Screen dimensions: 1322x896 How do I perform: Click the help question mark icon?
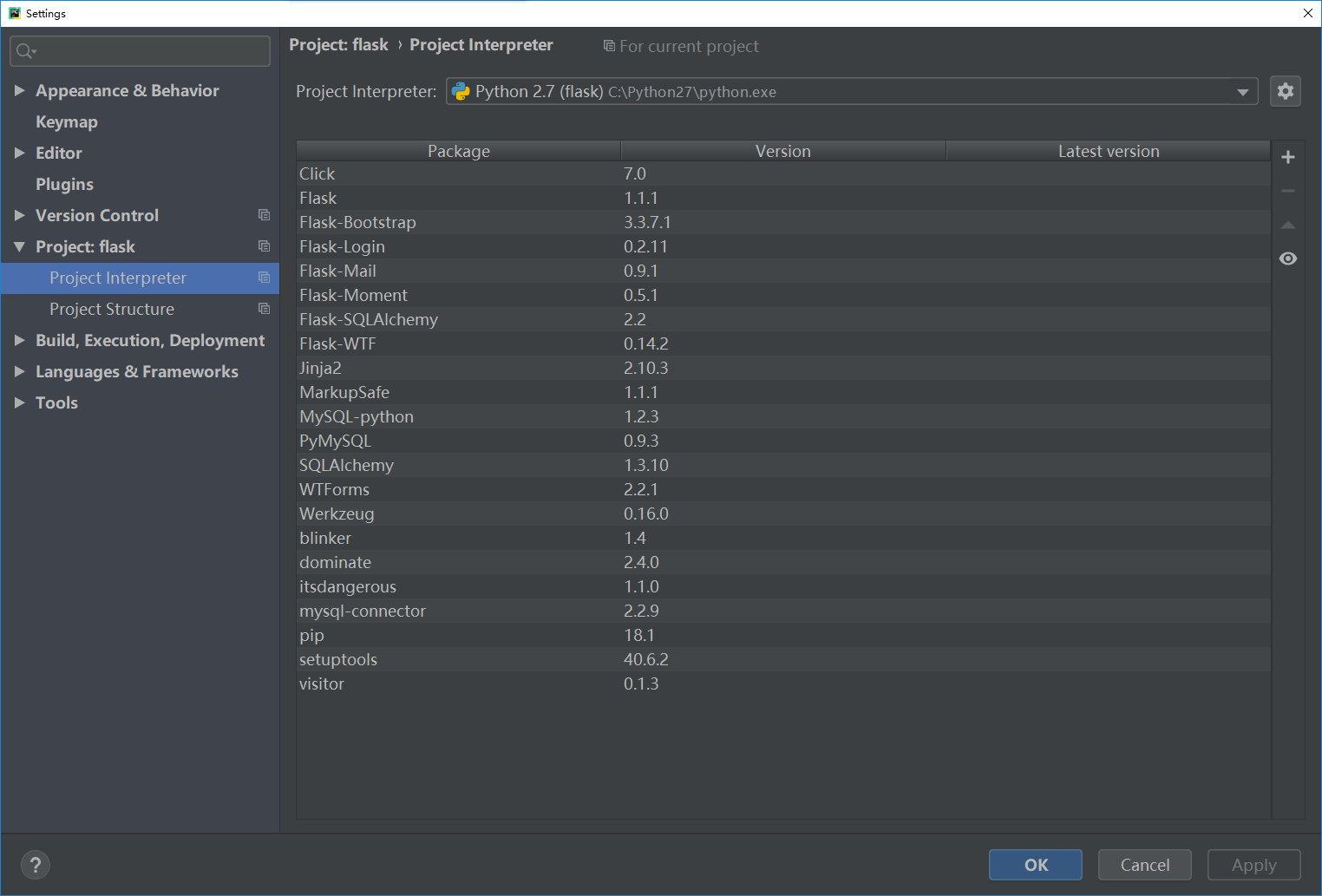[x=35, y=865]
